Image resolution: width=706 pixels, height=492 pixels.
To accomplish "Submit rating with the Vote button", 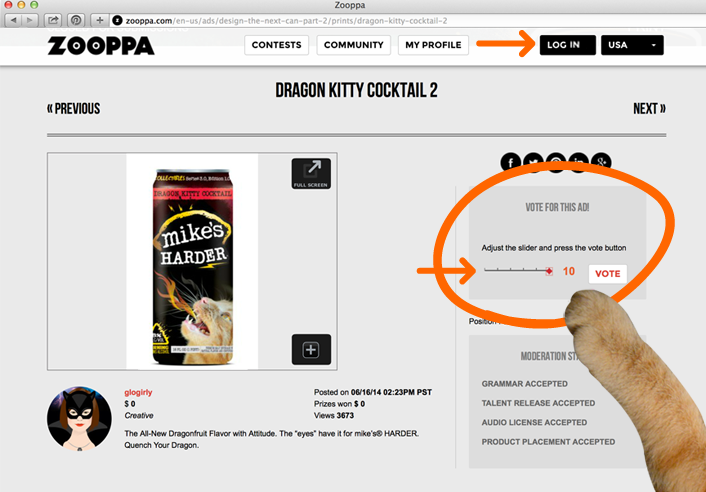I will point(607,274).
